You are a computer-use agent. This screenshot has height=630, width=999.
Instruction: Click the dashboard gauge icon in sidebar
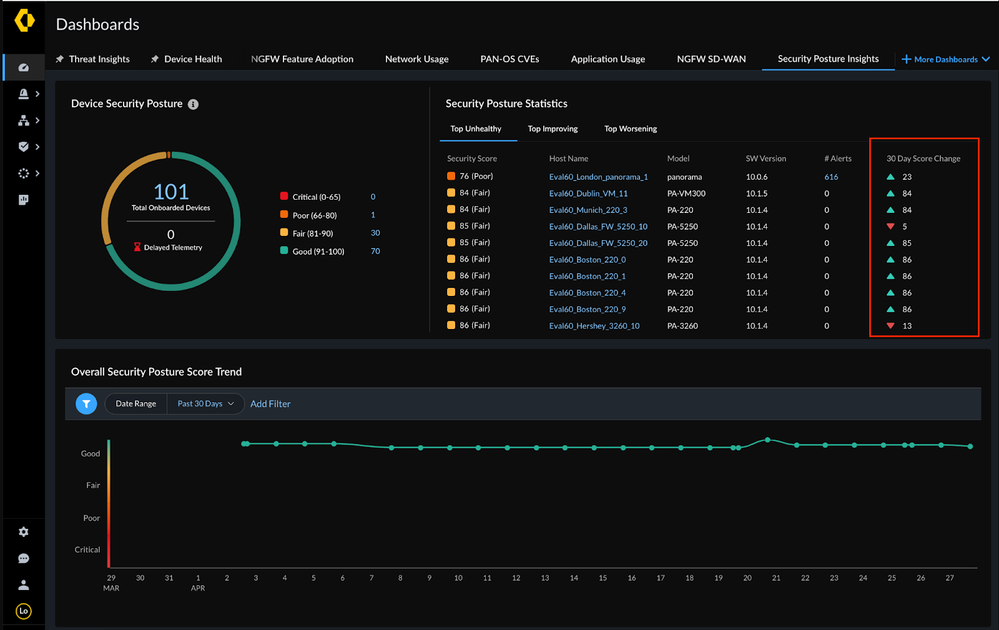point(23,68)
